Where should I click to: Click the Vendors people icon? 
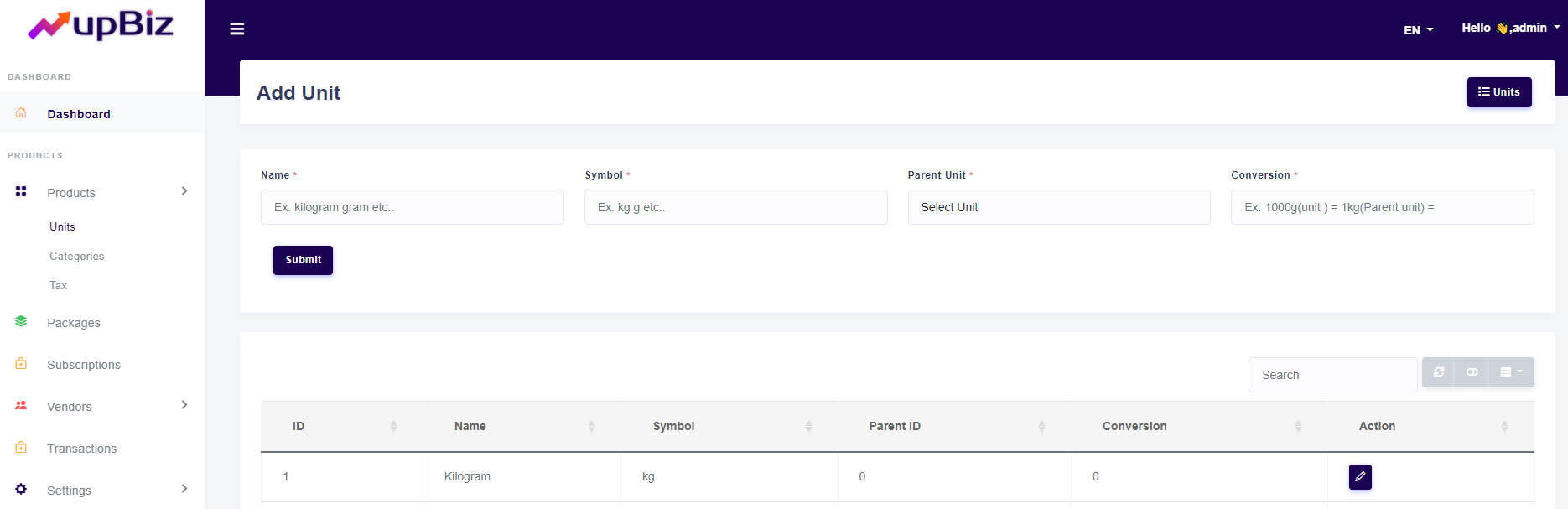tap(21, 406)
